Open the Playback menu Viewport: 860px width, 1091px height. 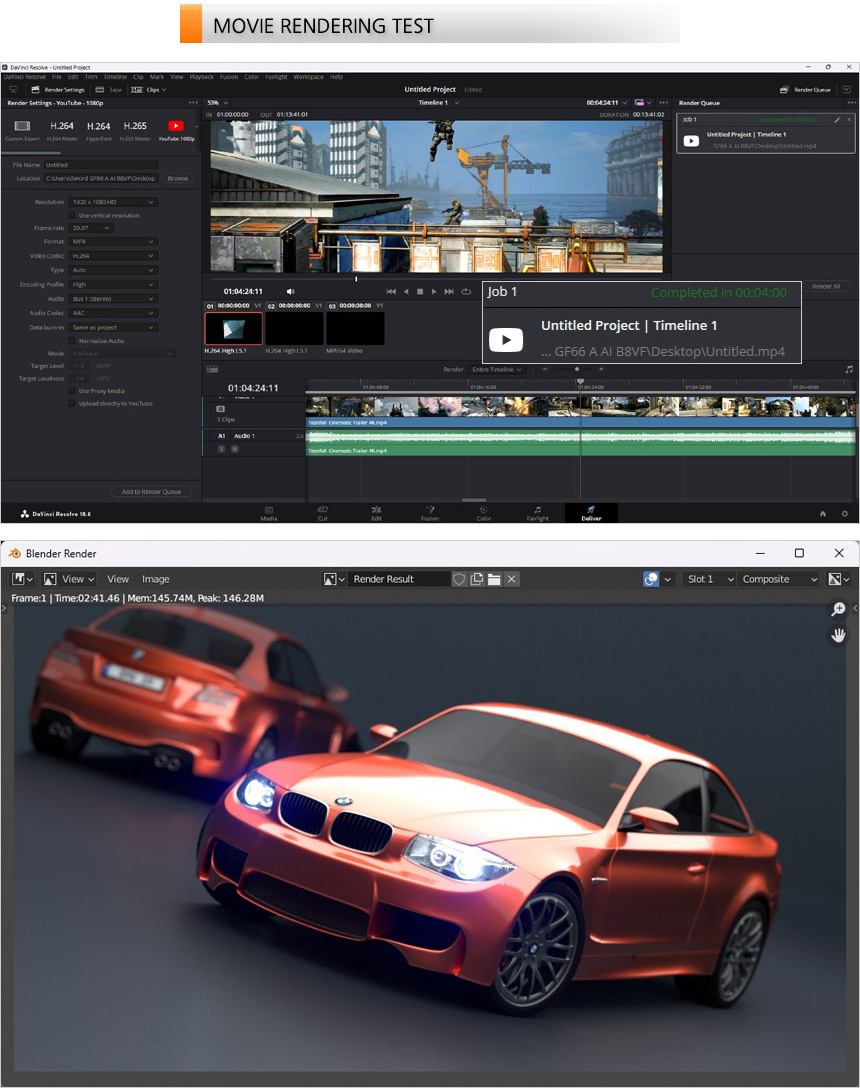pyautogui.click(x=202, y=77)
